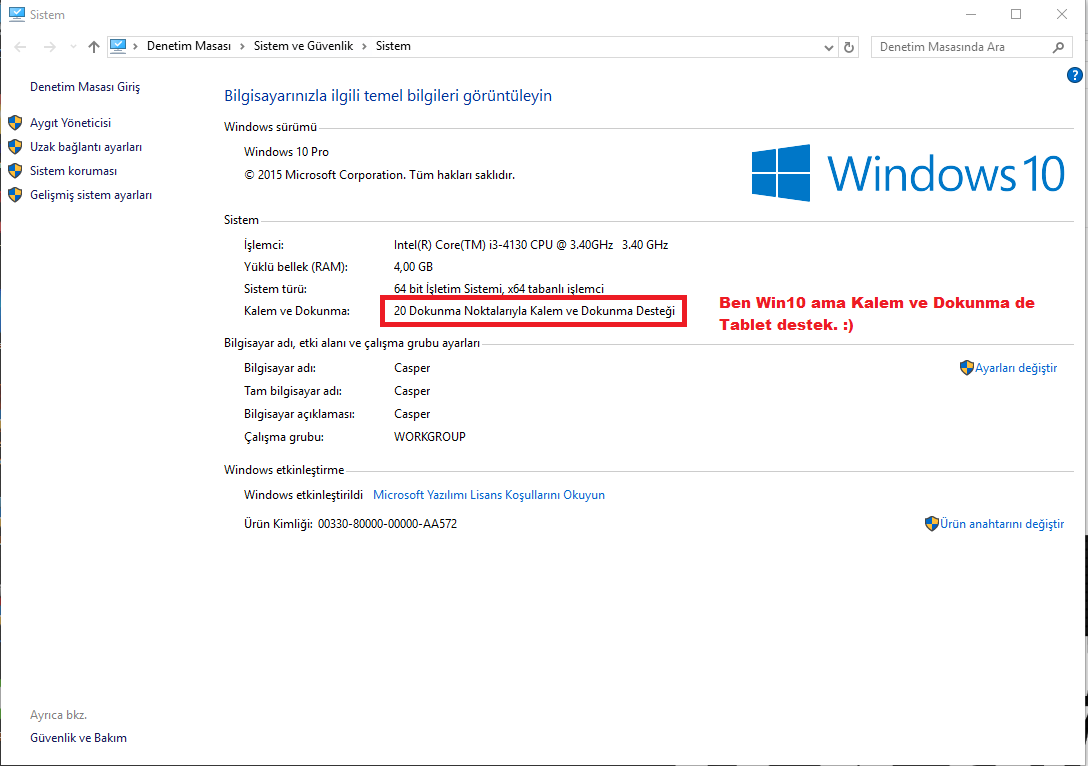Open Denetim Masası breadcrumb
Viewport: 1088px width, 766px height.
[189, 46]
